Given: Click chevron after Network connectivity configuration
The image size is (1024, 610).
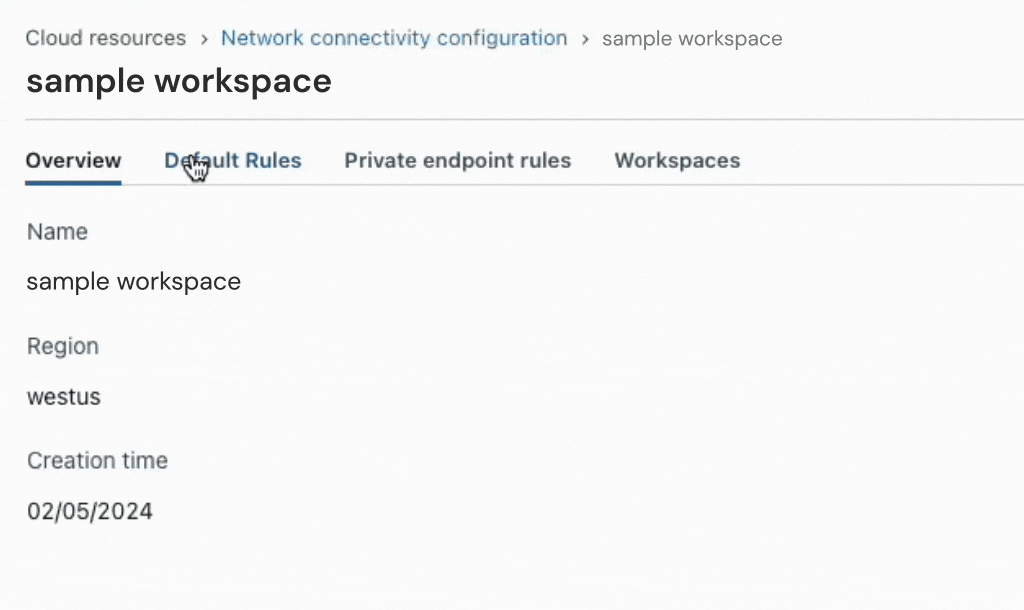Looking at the screenshot, I should [x=585, y=40].
